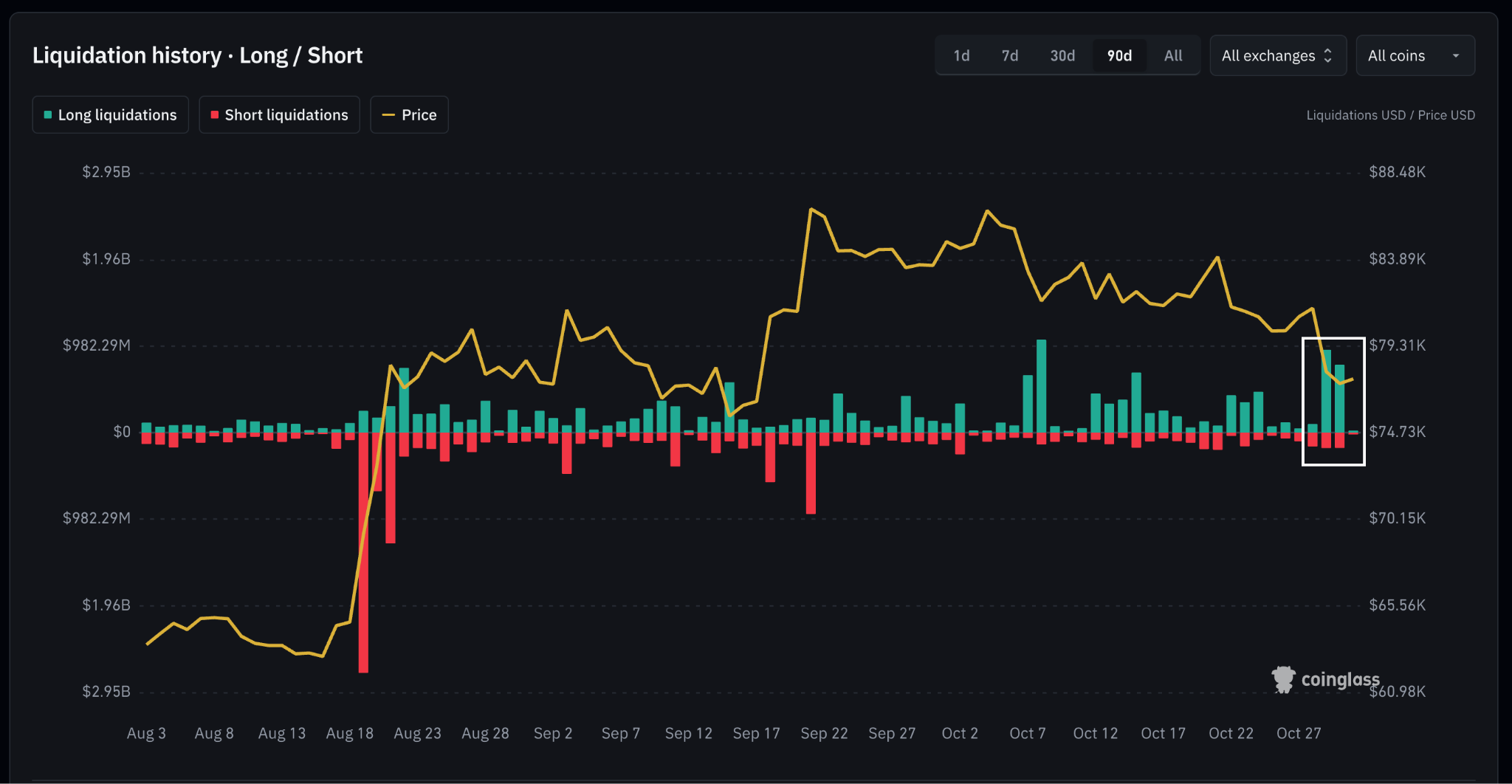Click the Oct 17 date label
1512x784 pixels.
pyautogui.click(x=1163, y=733)
